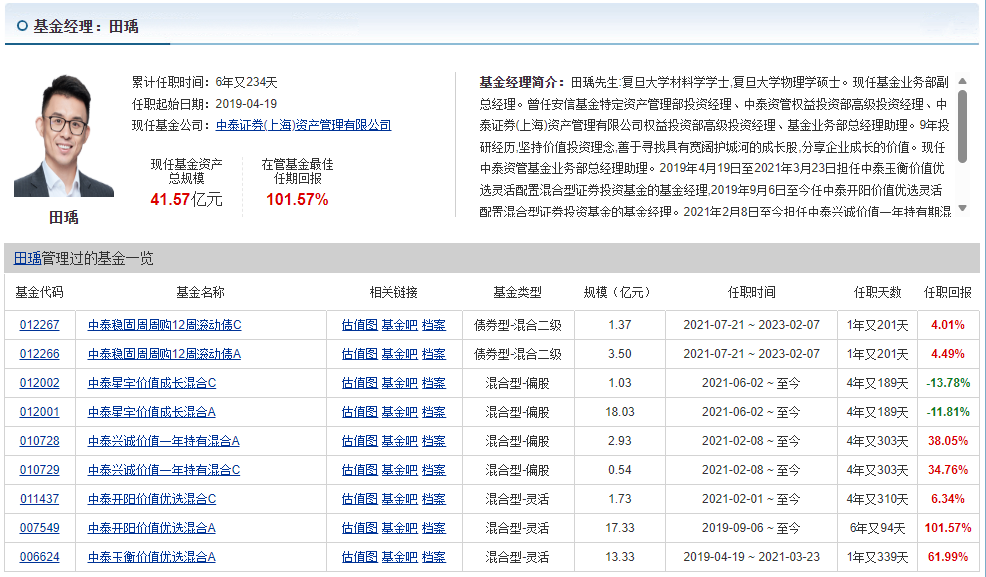View 估值图 for fund 006624
Viewport: 986px width, 577px height.
pyautogui.click(x=360, y=556)
